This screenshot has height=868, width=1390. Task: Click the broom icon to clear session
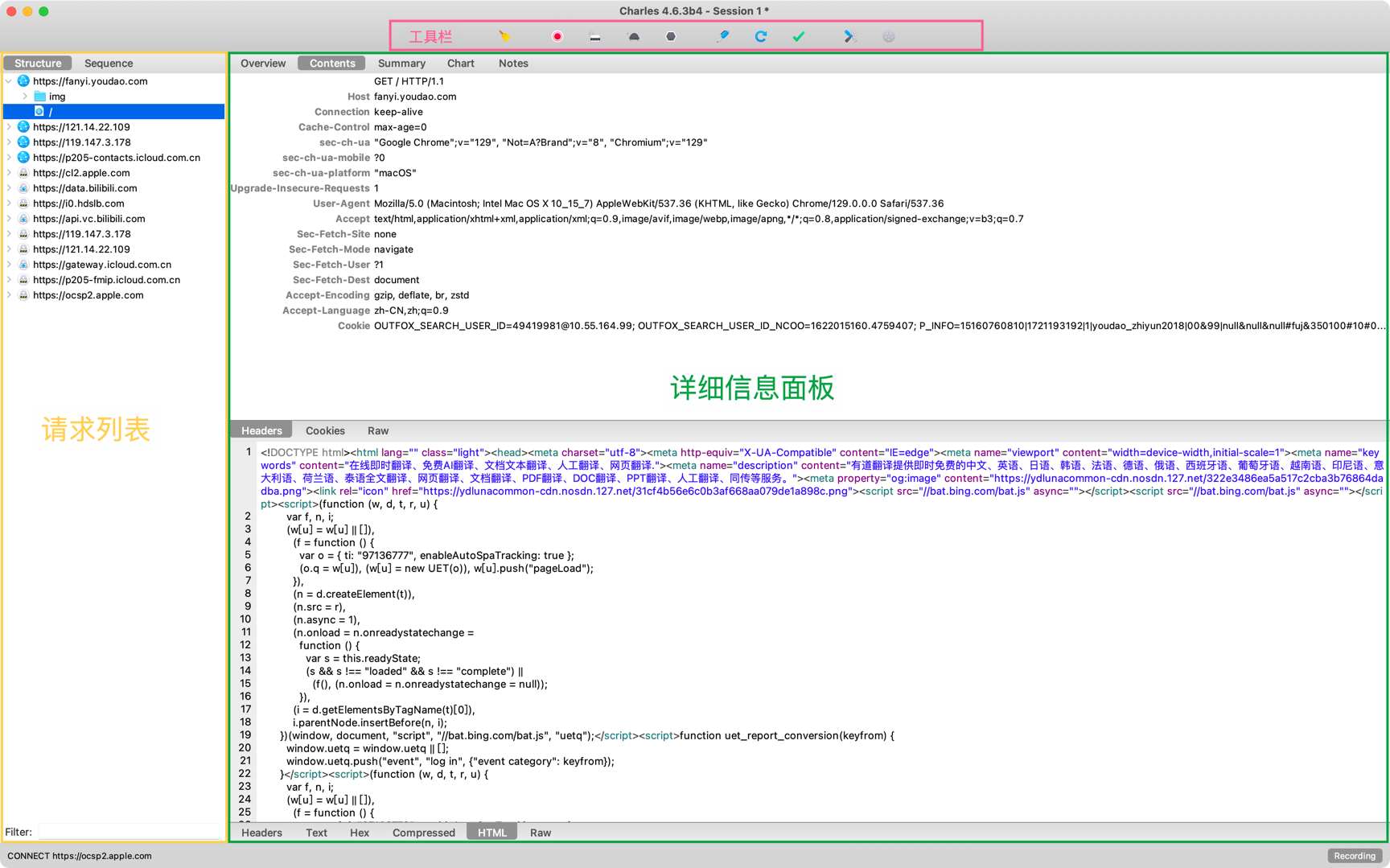504,36
